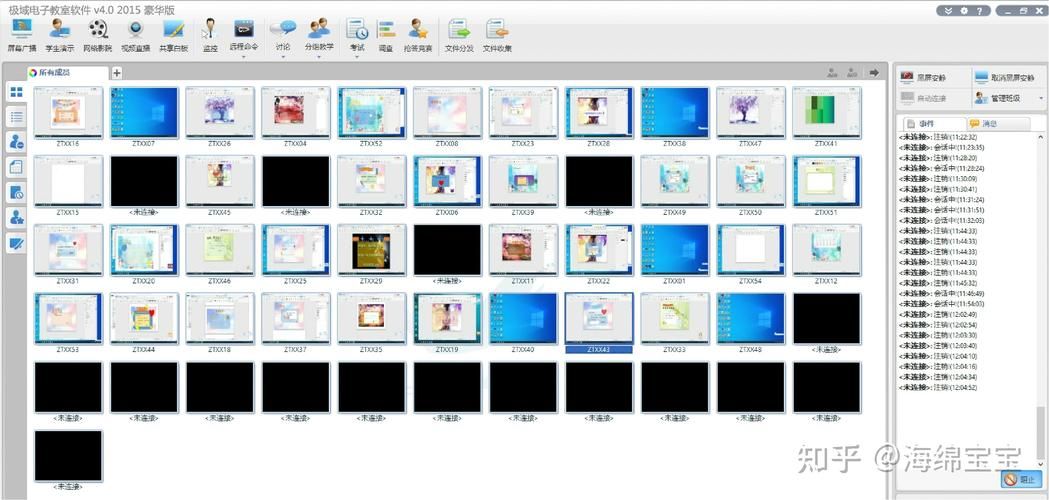
Task: Open 学生演示 student demo
Action: 59,34
